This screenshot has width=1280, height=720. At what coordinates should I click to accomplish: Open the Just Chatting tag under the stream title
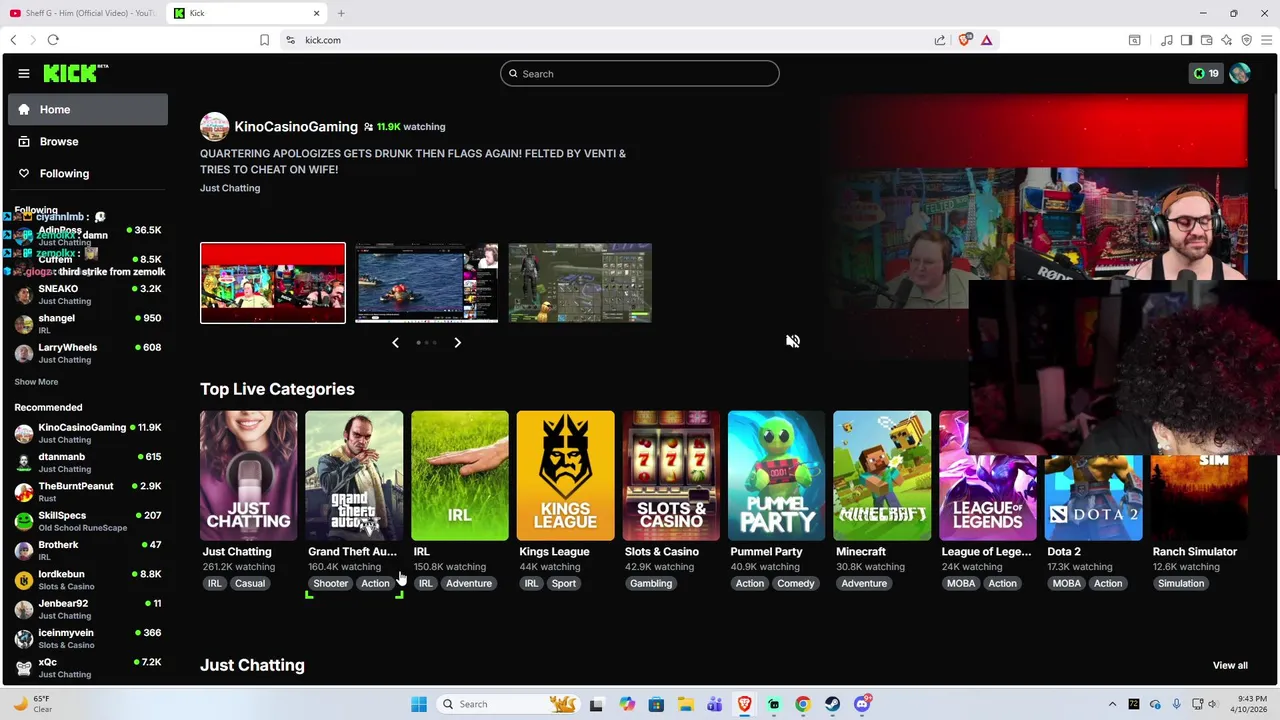[230, 188]
